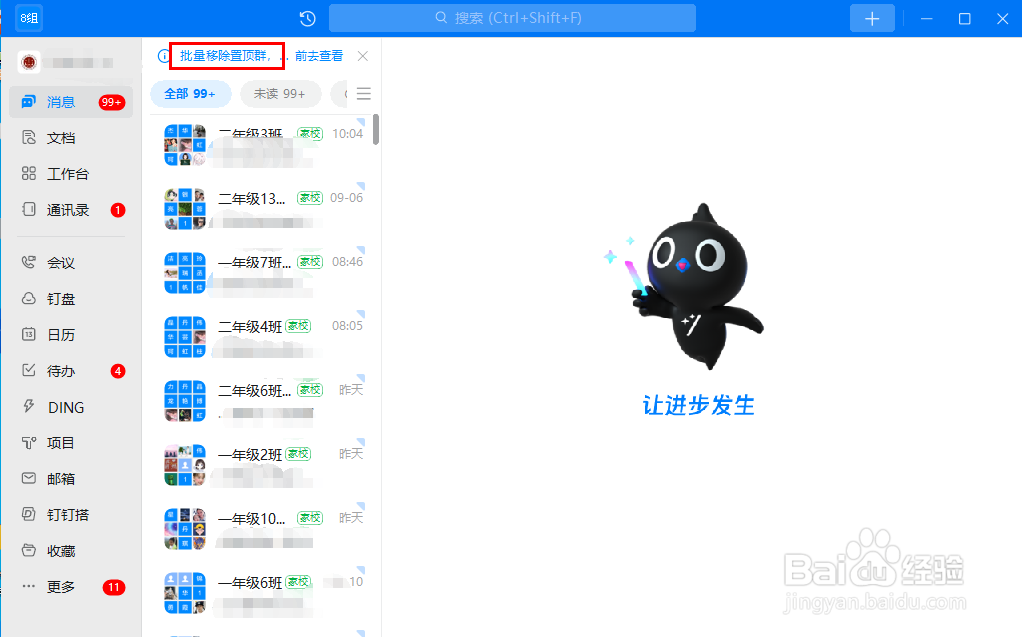Open the 钉钉搭 app builder
Viewport: 1022px width, 637px height.
(x=71, y=515)
